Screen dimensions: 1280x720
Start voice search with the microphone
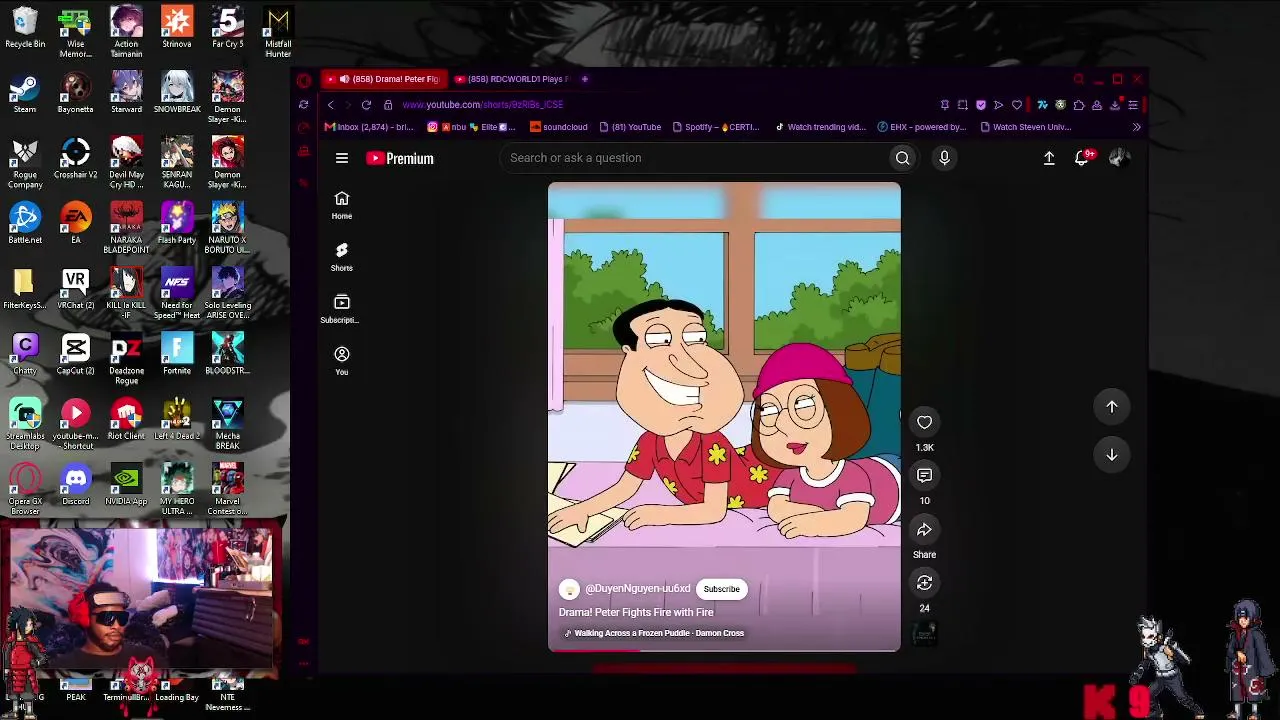(x=944, y=158)
